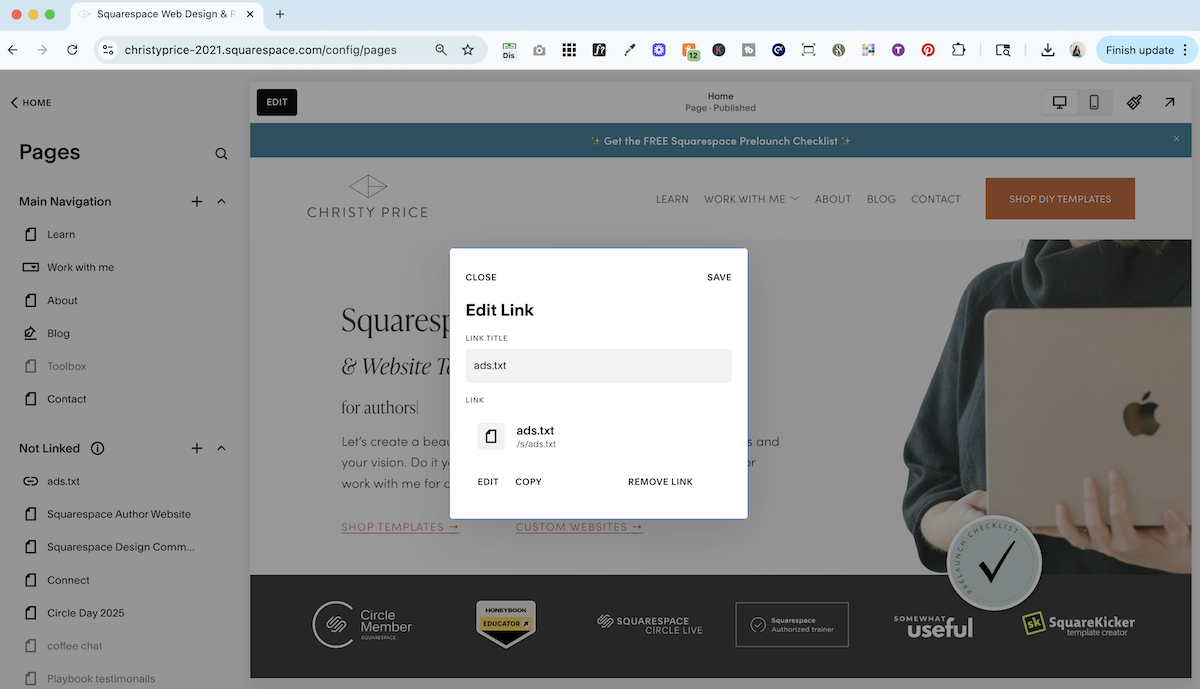Collapse the Main Navigation section
1200x689 pixels.
pyautogui.click(x=221, y=201)
